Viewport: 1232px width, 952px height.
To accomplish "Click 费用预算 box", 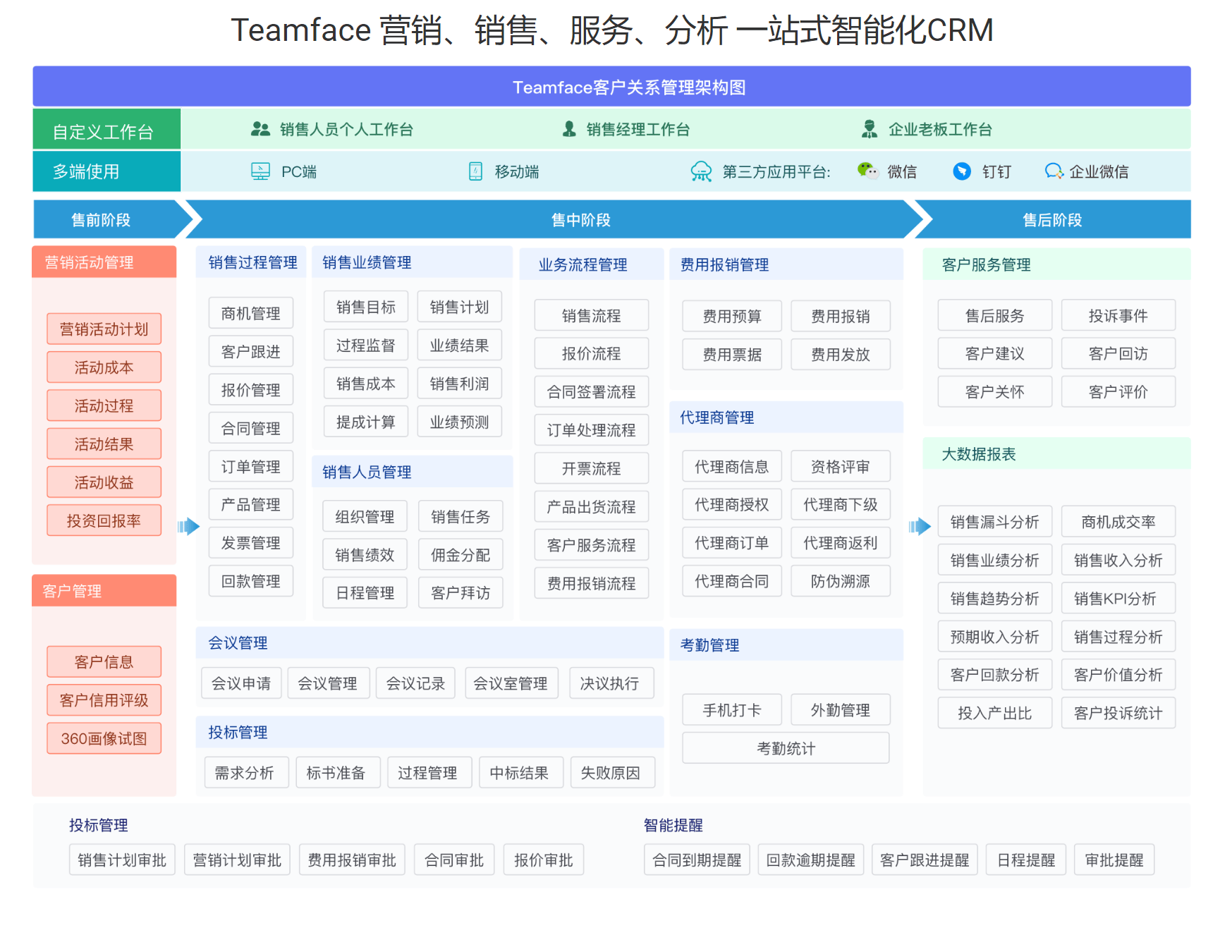I will 732,316.
